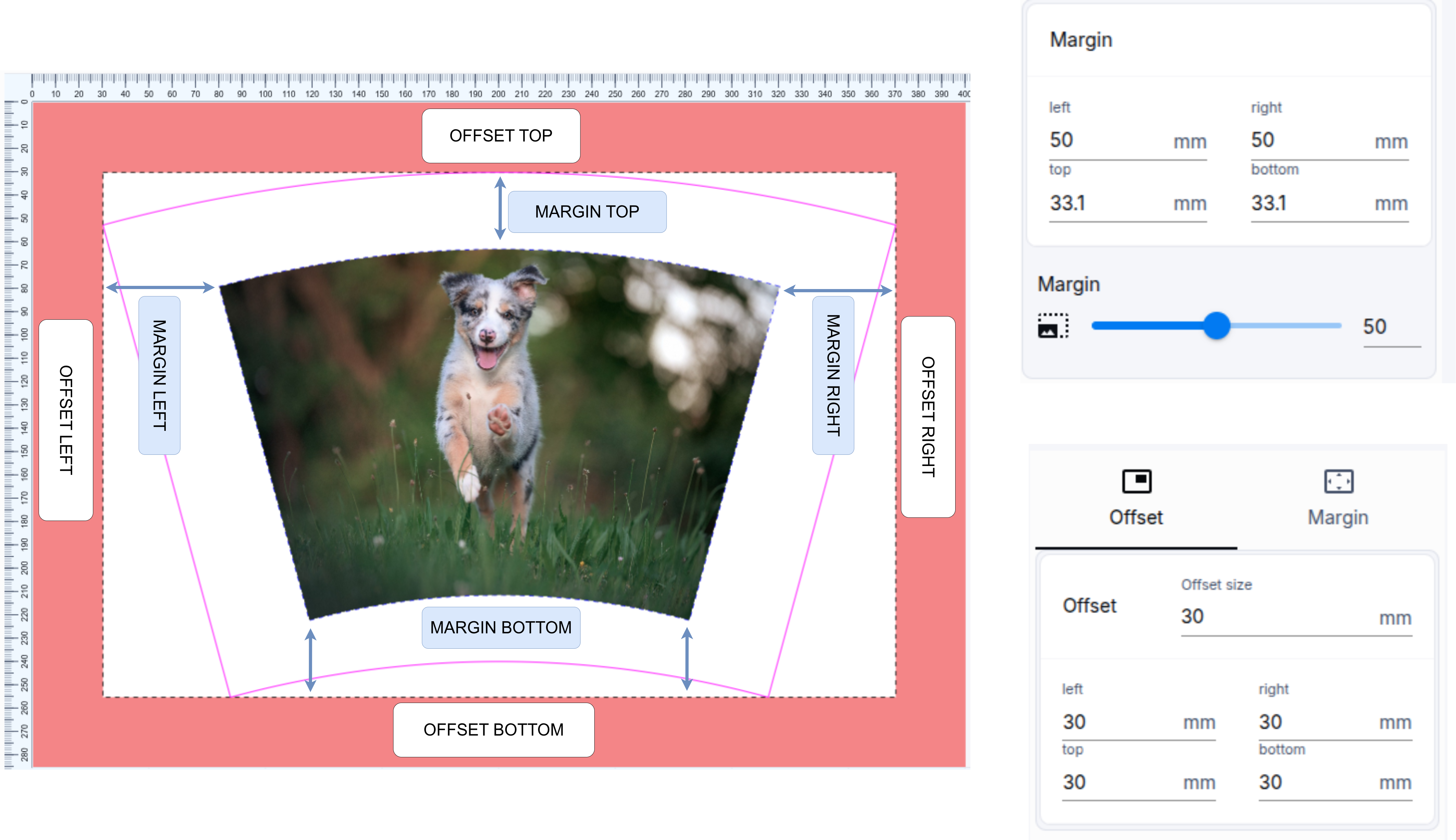This screenshot has height=840, width=1456.
Task: Click the Margin slider handle
Action: point(1216,326)
